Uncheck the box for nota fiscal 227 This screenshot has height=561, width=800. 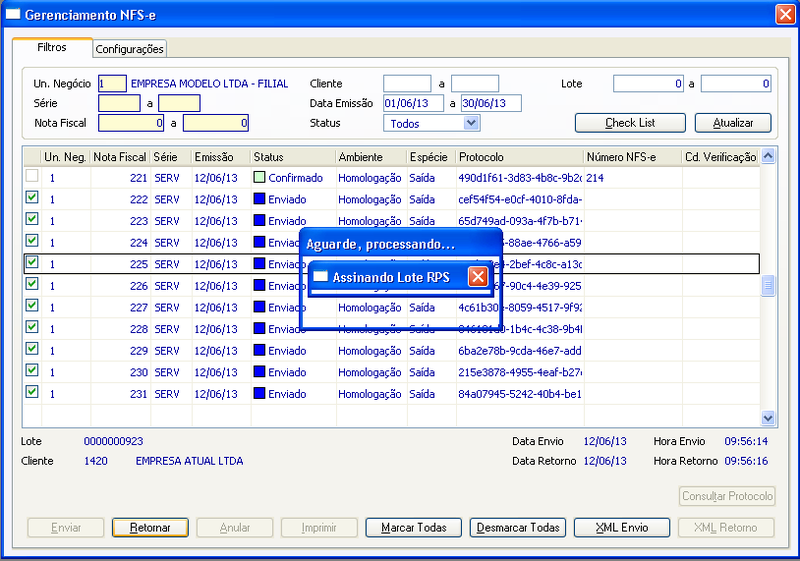click(x=32, y=305)
